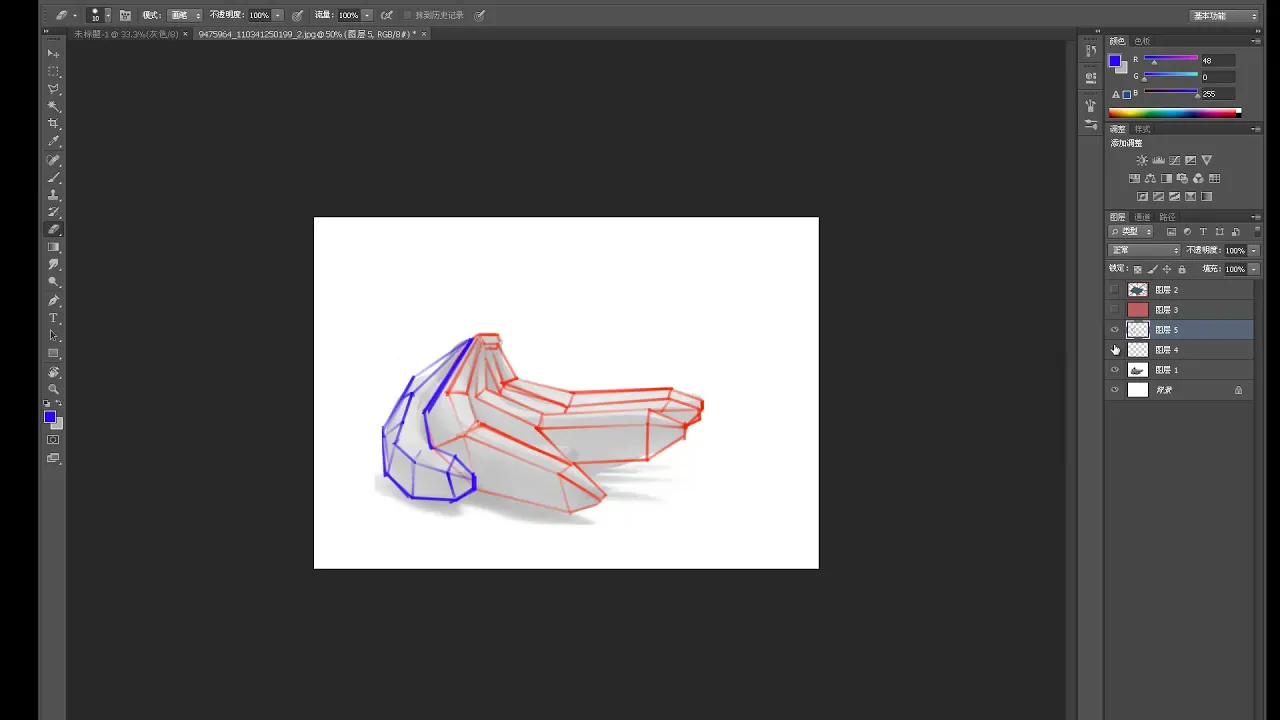Open the 基本功能 workspace dropdown
The width and height of the screenshot is (1280, 720).
pos(1225,16)
